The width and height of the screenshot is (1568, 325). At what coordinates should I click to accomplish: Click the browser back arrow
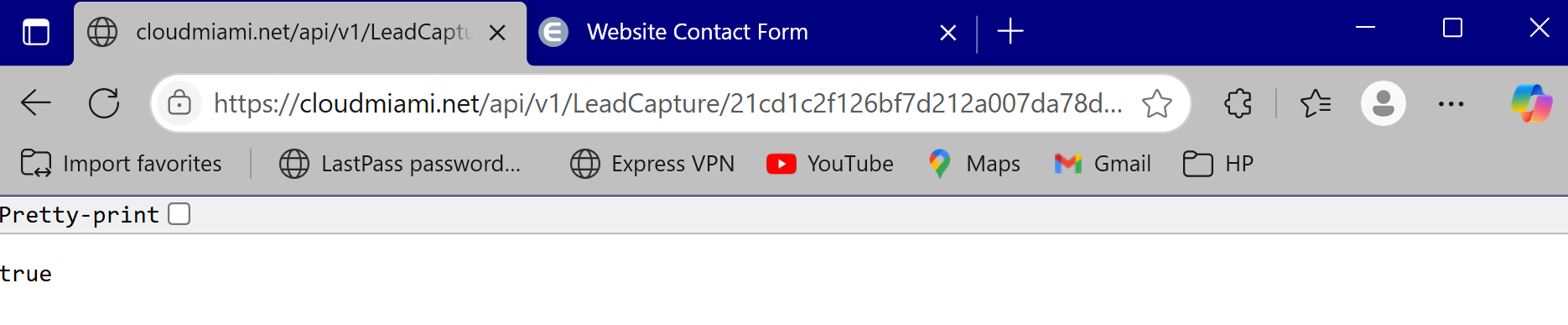pyautogui.click(x=36, y=103)
